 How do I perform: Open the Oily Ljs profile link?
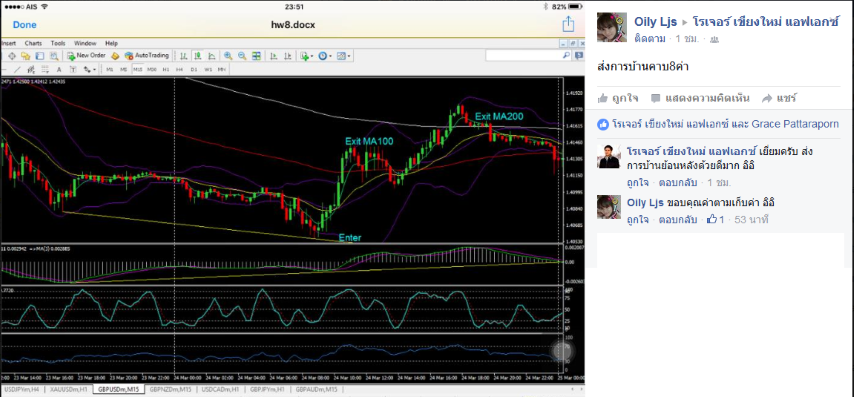click(655, 22)
